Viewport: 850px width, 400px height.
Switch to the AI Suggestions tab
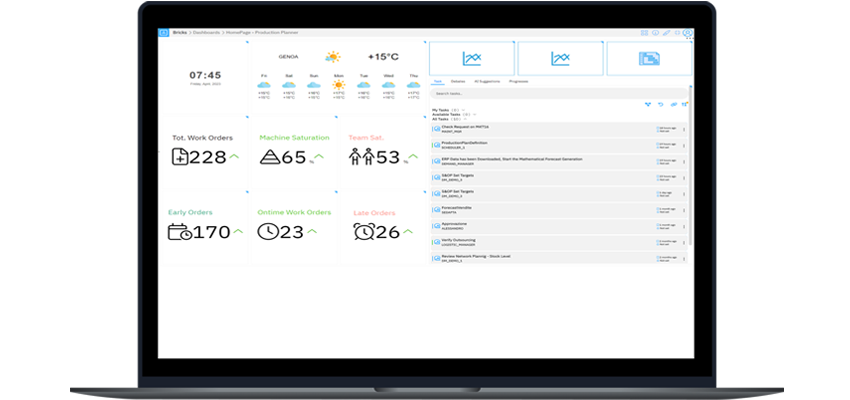coord(486,81)
